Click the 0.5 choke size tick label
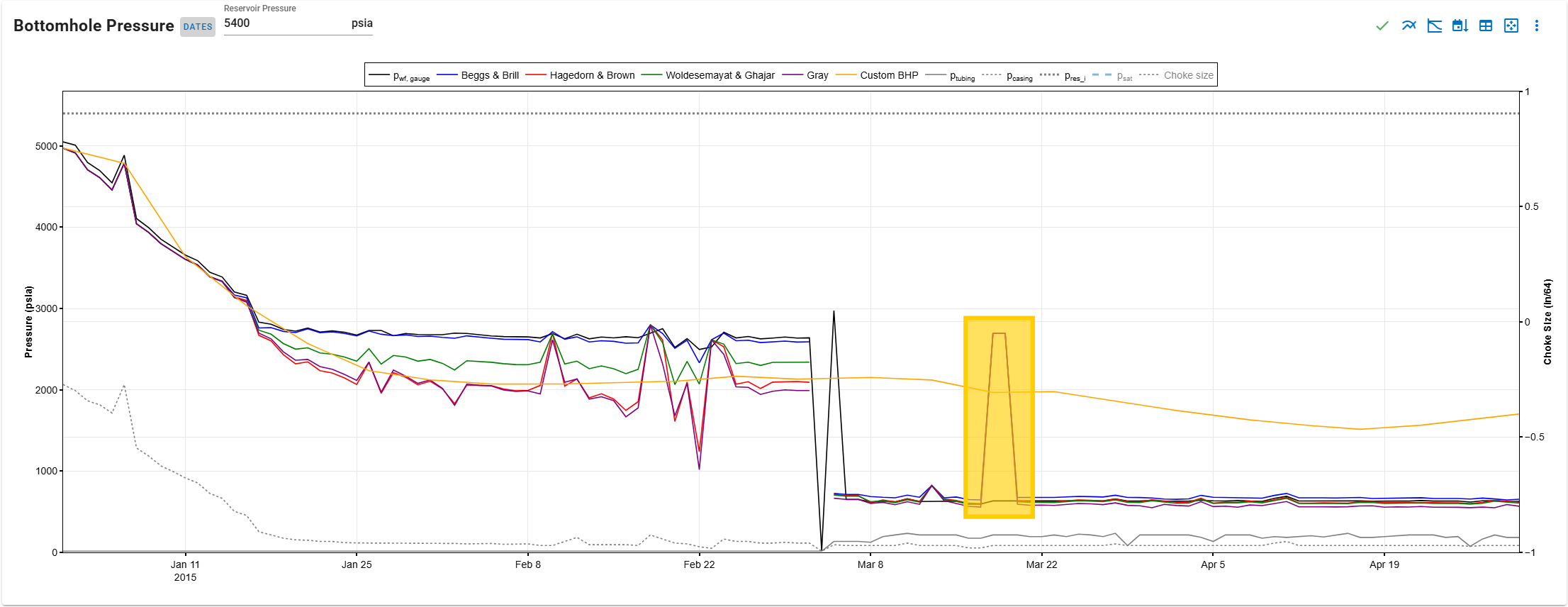1568x607 pixels. [1532, 206]
